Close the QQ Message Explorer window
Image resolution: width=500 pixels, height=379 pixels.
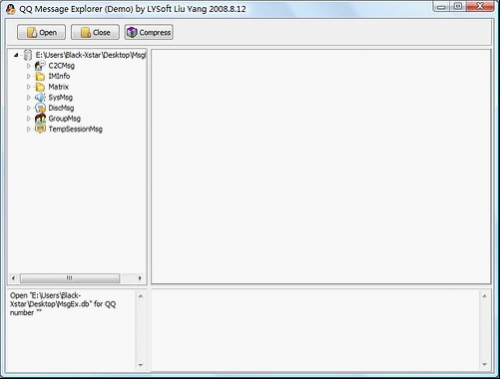(x=480, y=7)
